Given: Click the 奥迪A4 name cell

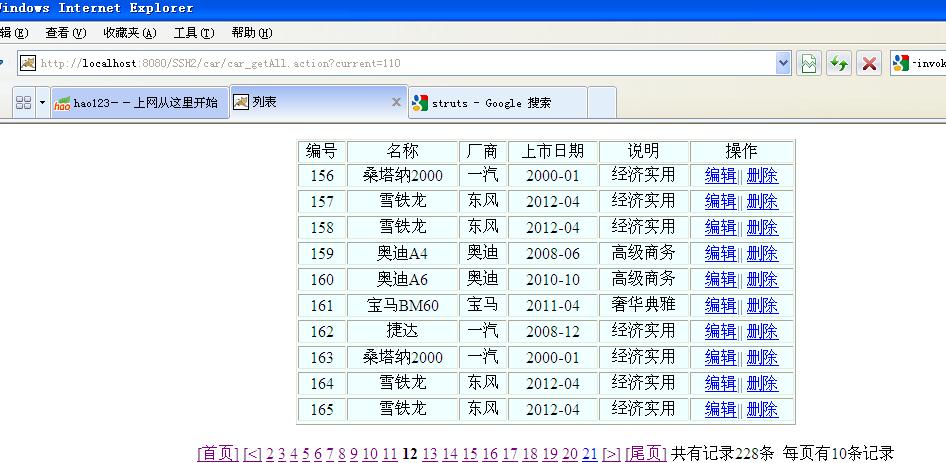Looking at the screenshot, I should (x=402, y=254).
